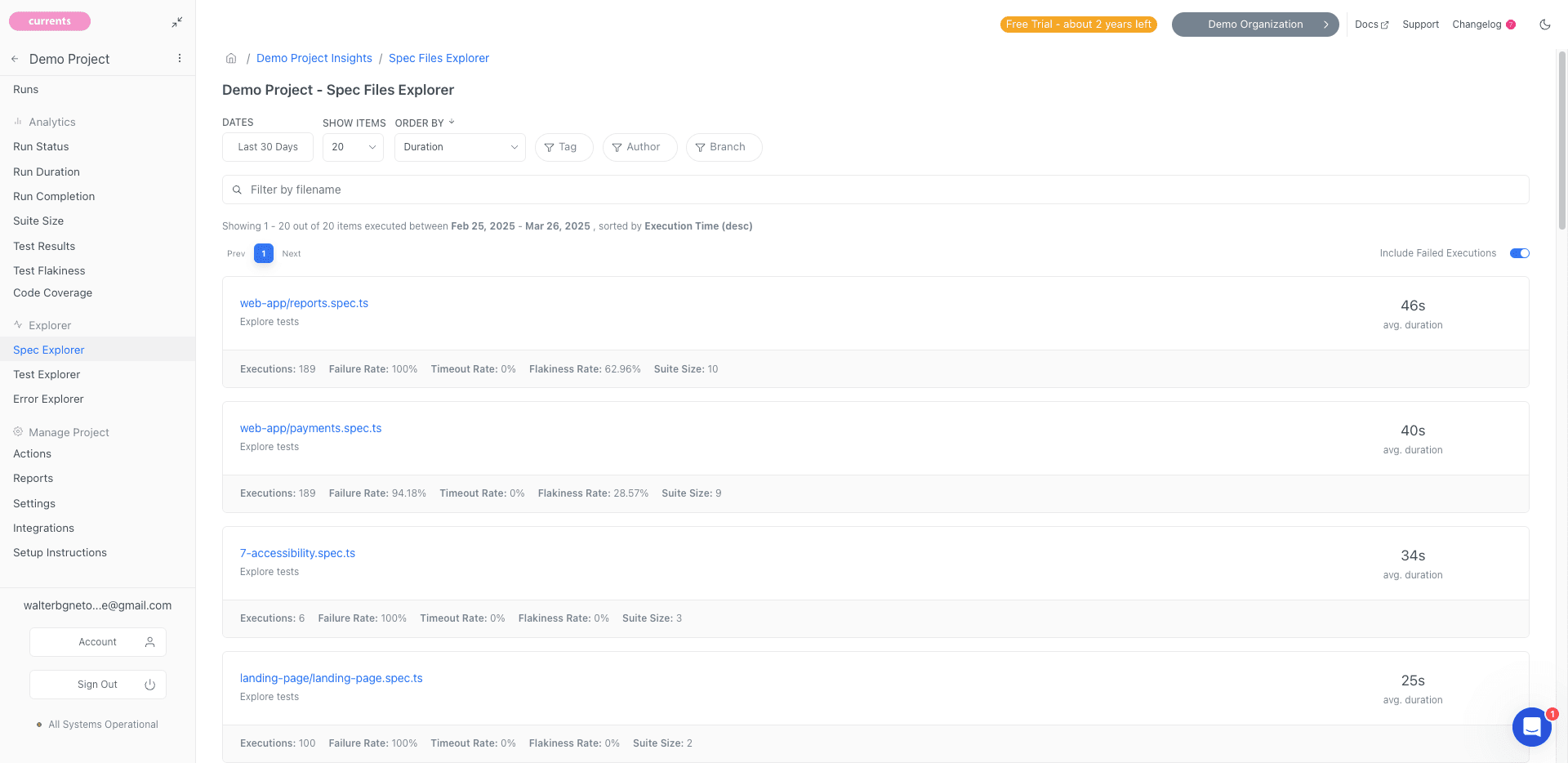Toggle Include Failed Executions switch
Viewport: 1568px width, 763px height.
coord(1519,253)
